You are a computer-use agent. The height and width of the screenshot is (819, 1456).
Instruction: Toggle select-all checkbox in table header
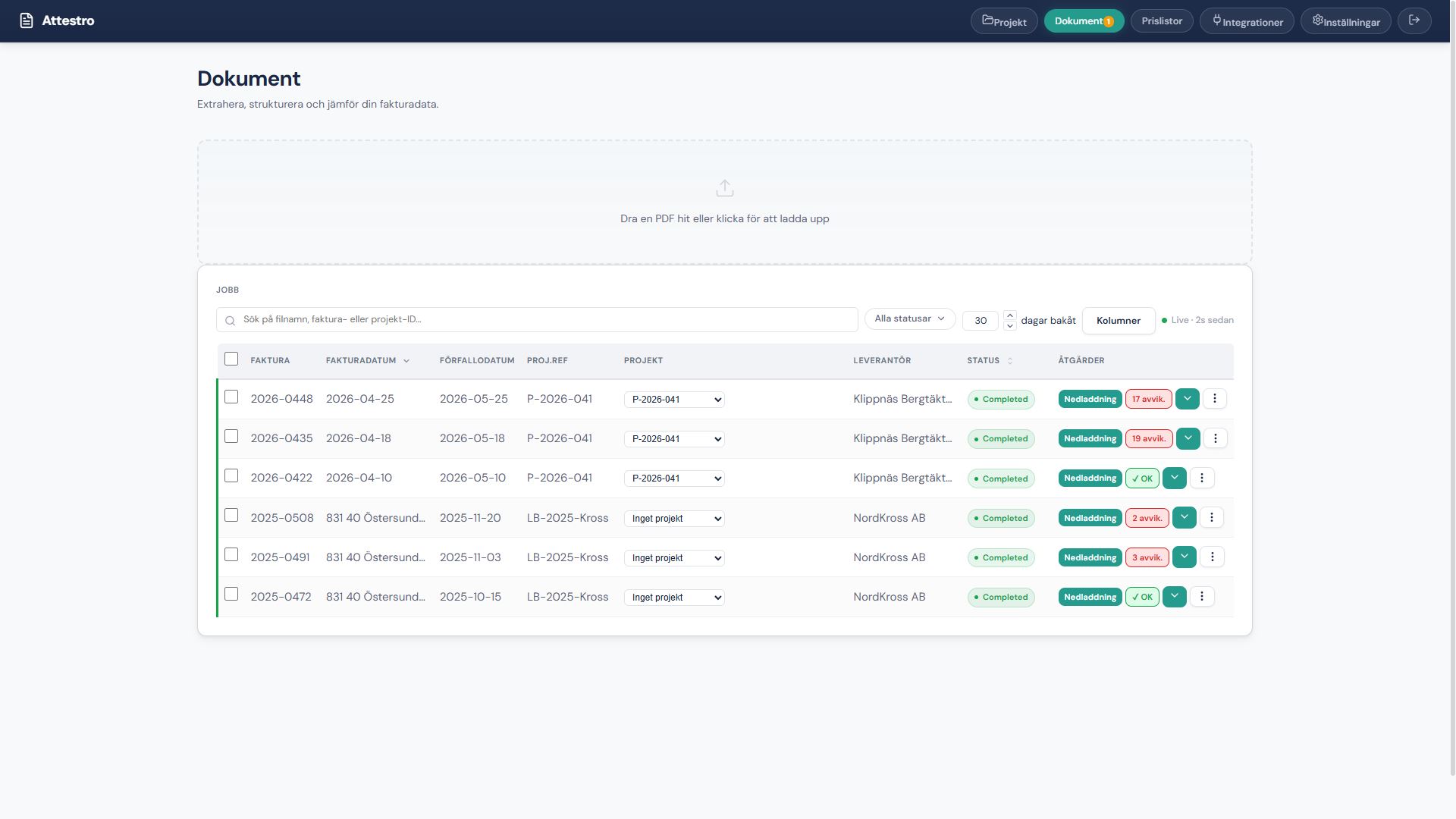[231, 359]
